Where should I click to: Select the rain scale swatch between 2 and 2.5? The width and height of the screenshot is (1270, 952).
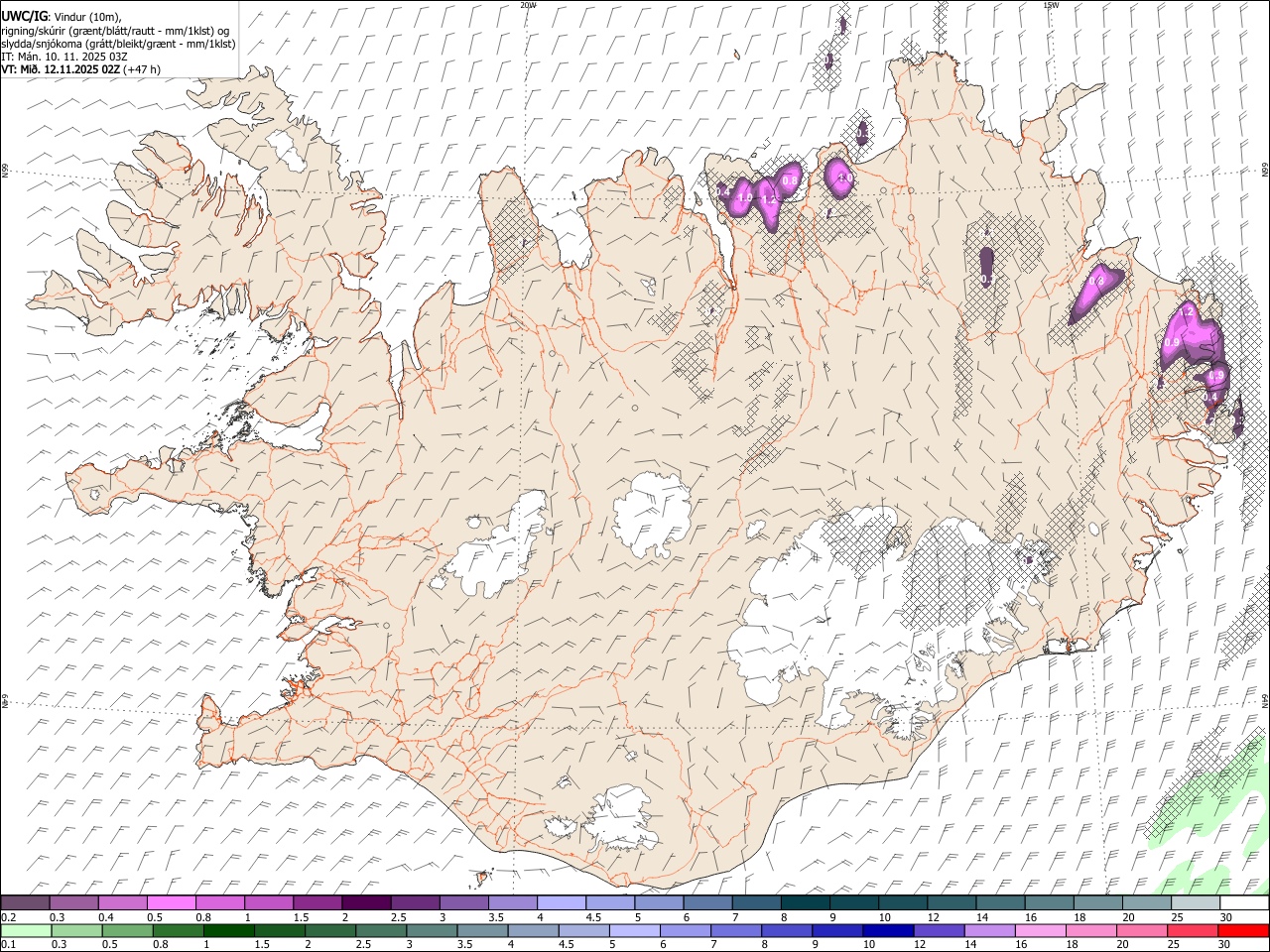point(330,930)
